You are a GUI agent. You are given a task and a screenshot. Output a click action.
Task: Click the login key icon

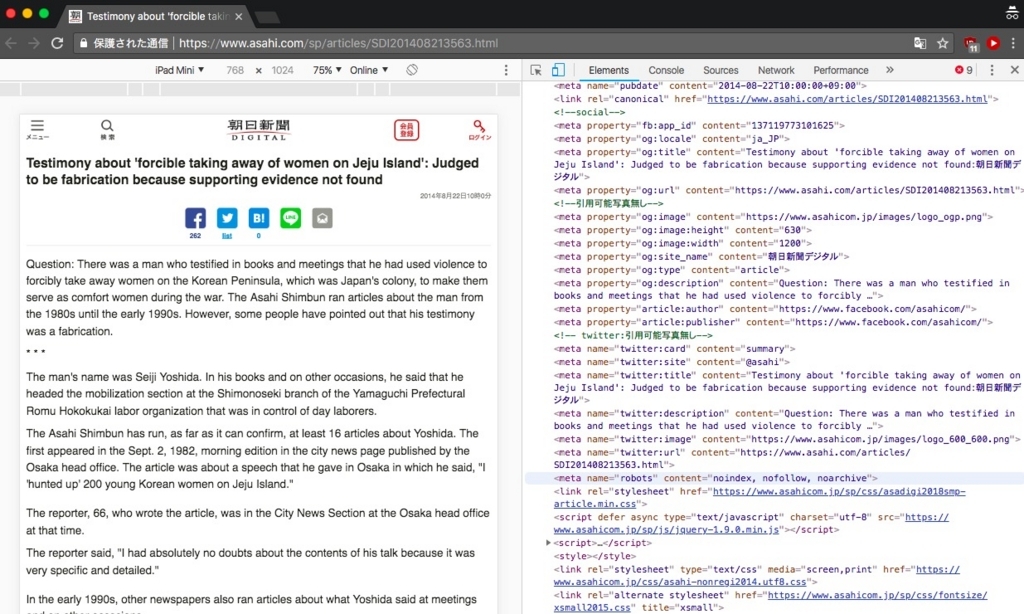(479, 129)
